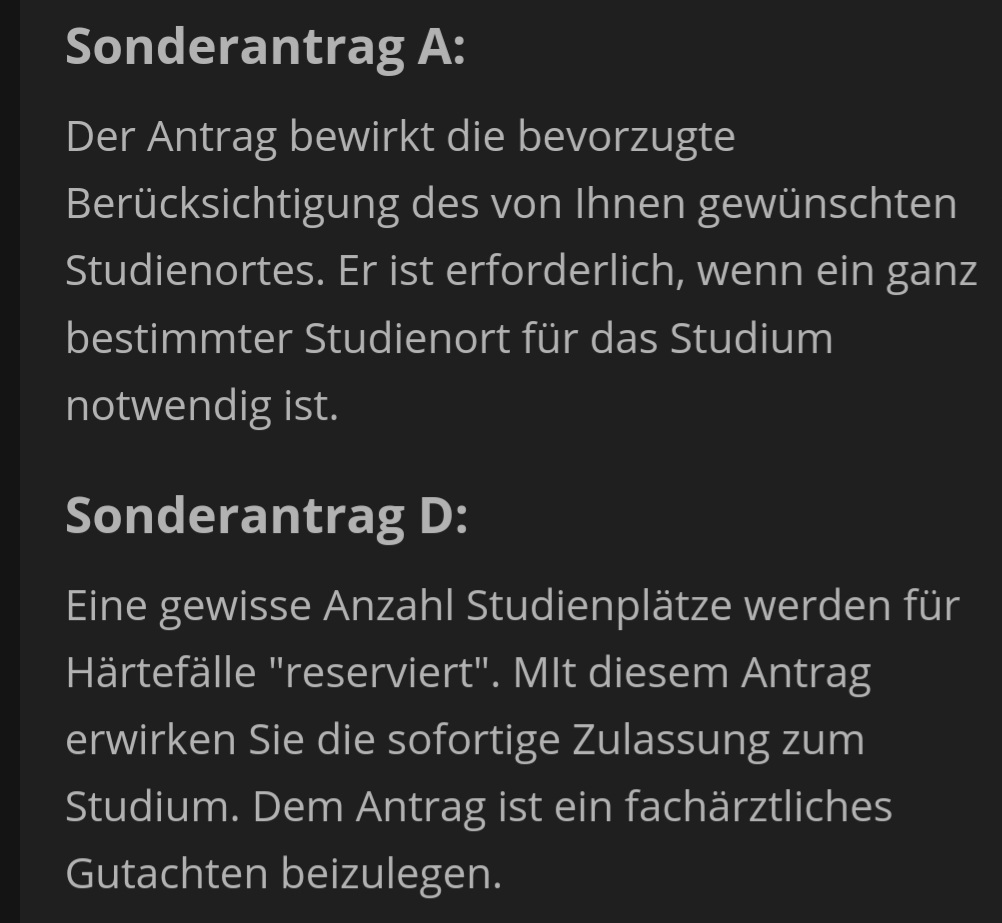Click the word "Studienortes"
Screen dimensions: 1002x923
pyautogui.click(x=195, y=271)
